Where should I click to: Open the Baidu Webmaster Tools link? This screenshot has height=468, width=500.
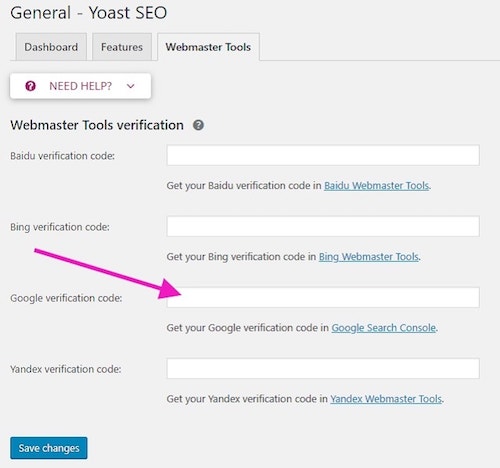376,186
